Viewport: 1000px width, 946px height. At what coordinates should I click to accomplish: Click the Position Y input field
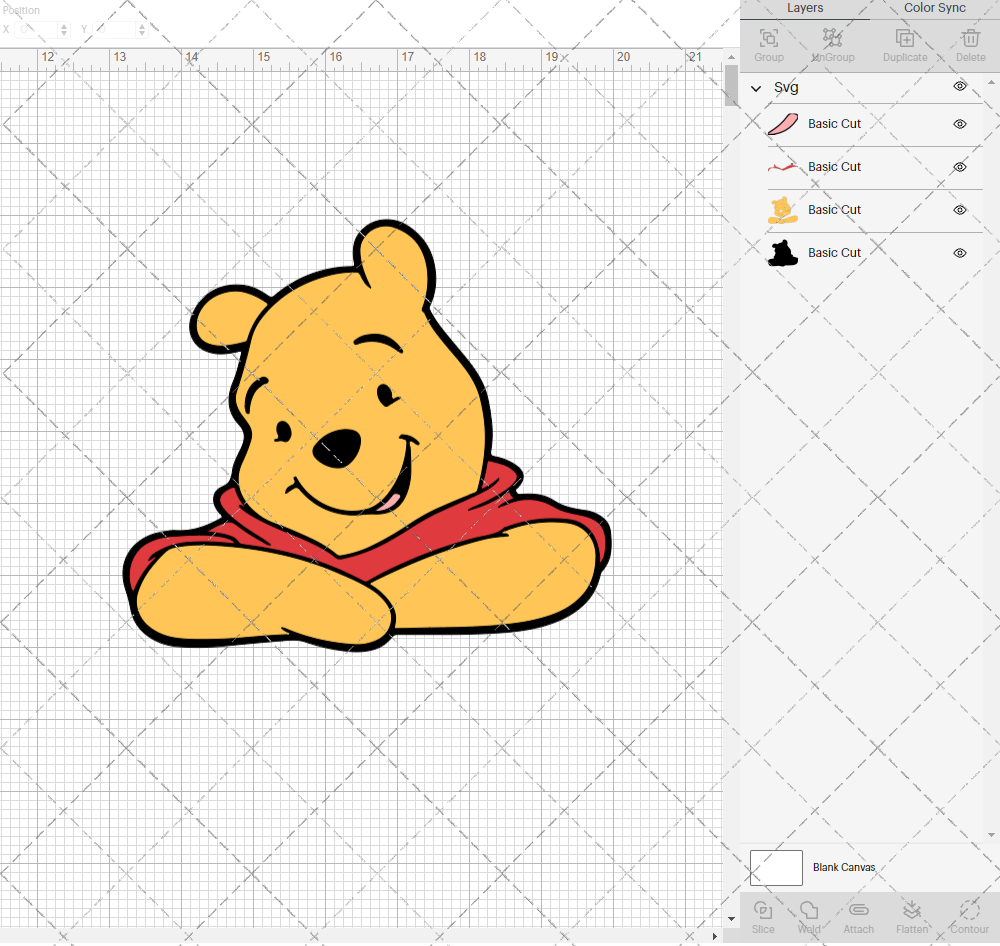pos(115,29)
